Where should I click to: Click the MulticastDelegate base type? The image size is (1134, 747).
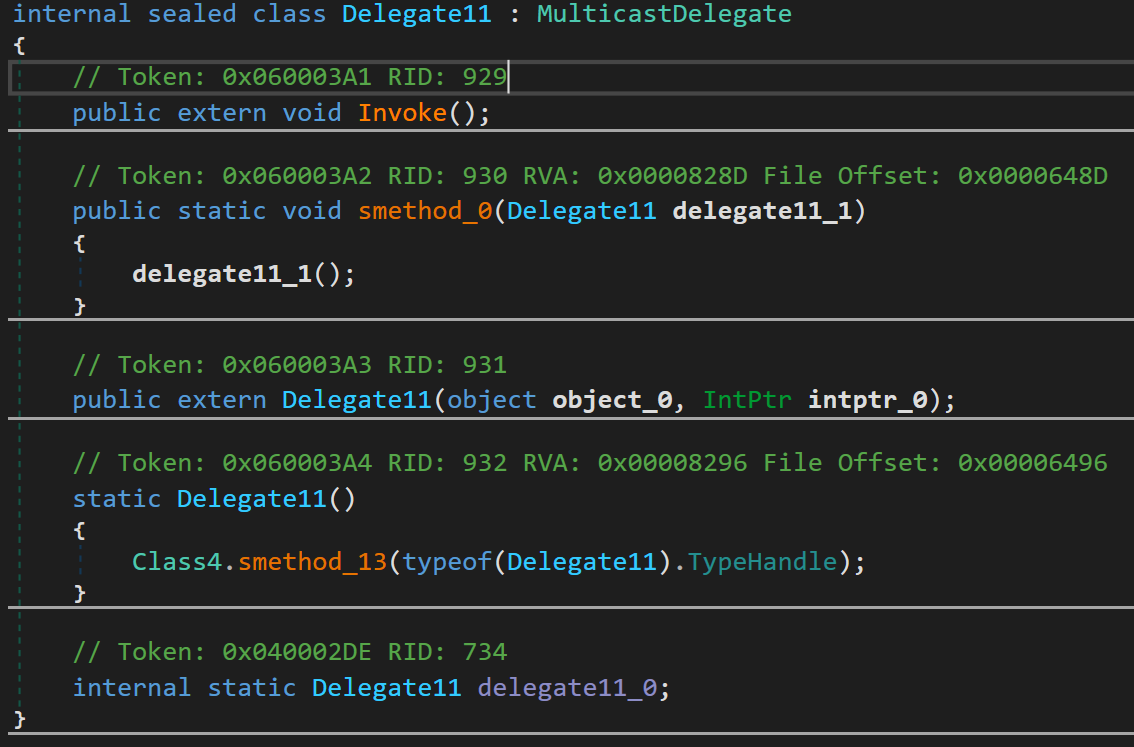coord(664,14)
